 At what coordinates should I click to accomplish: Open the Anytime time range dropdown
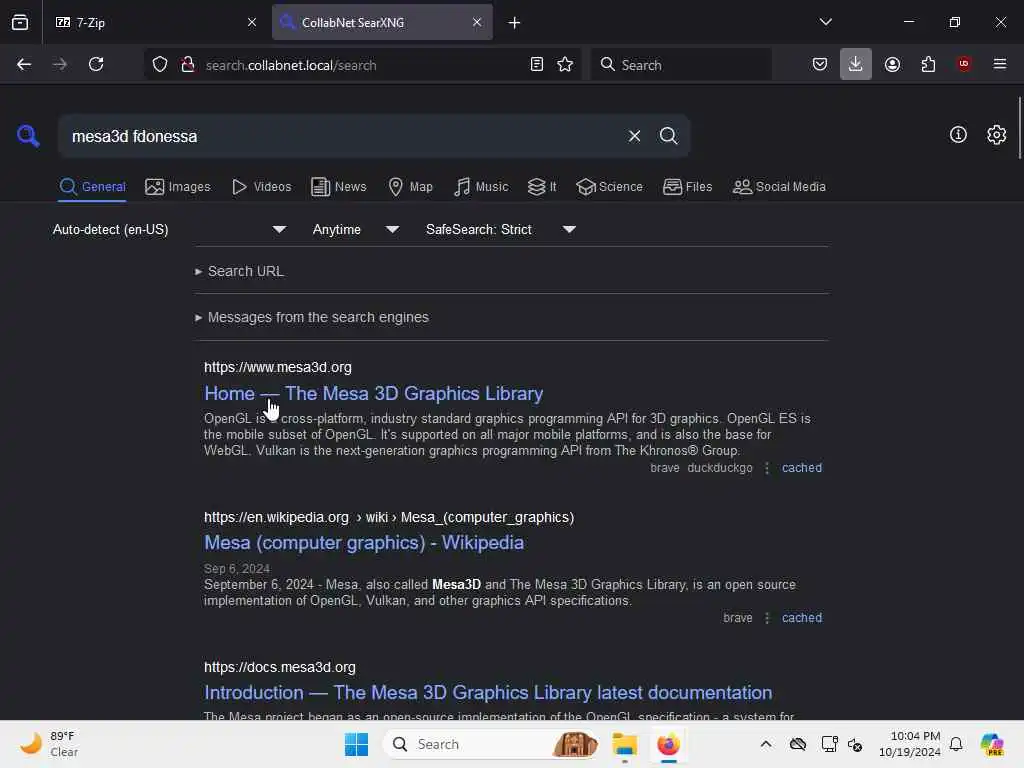pyautogui.click(x=356, y=229)
